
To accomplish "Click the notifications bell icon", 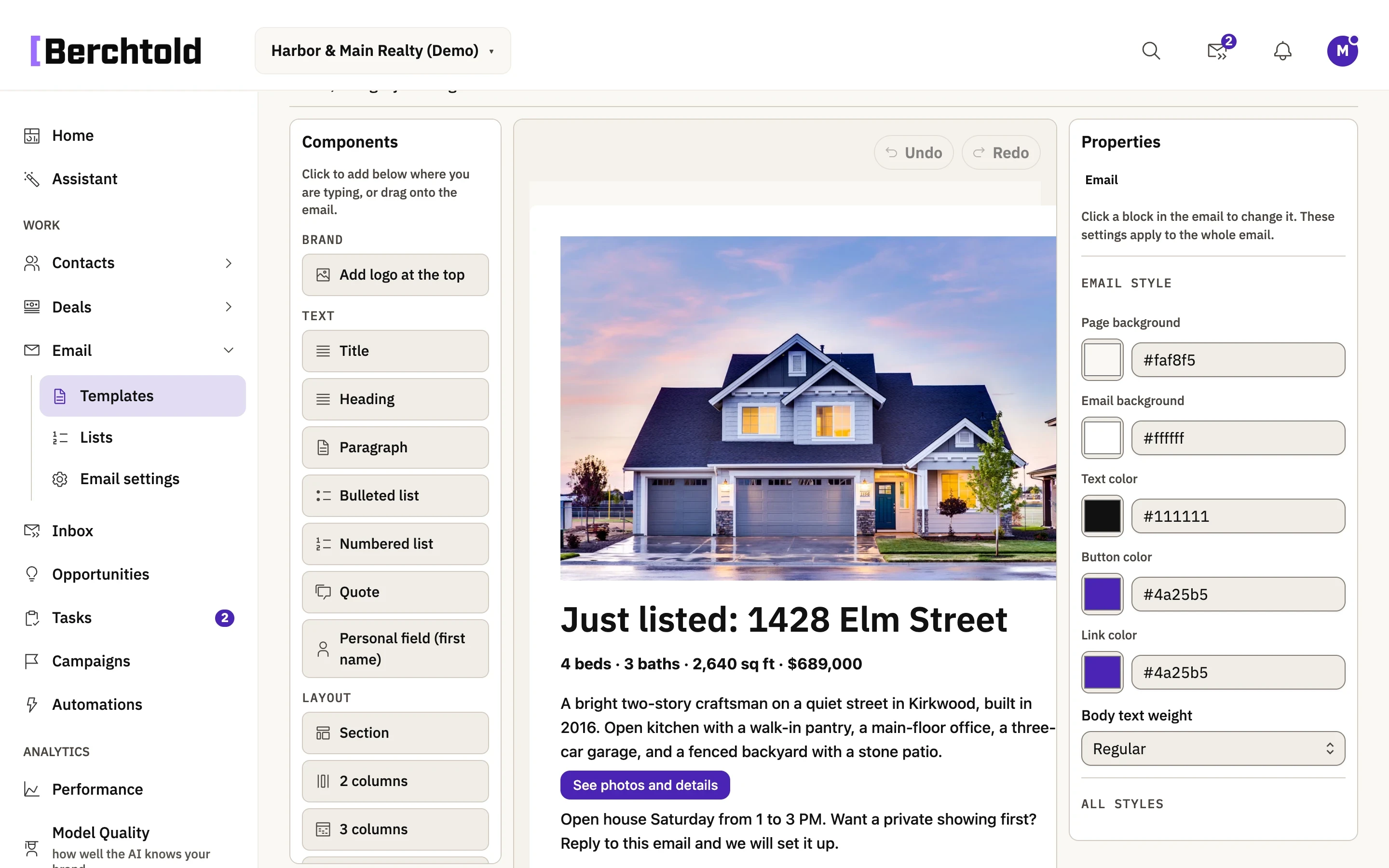I will coord(1283,51).
